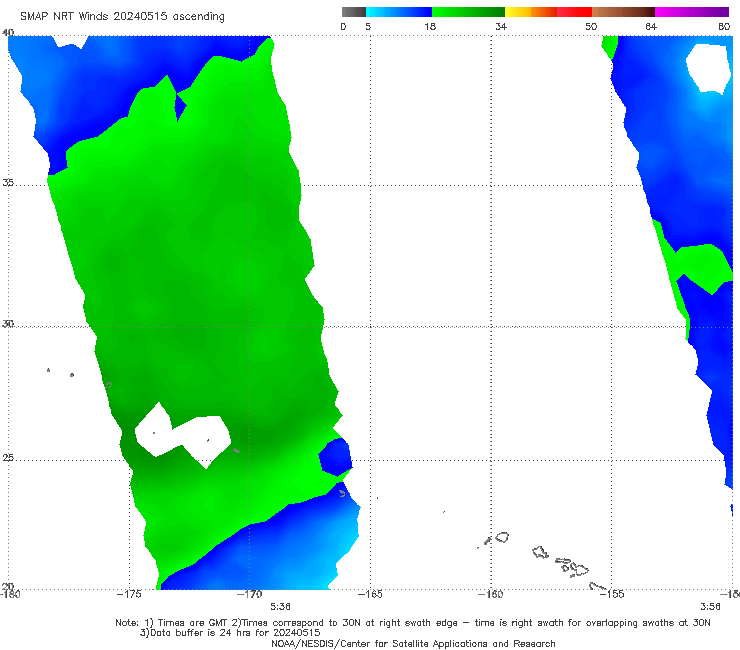Click the latitude label '30'

tap(8, 324)
